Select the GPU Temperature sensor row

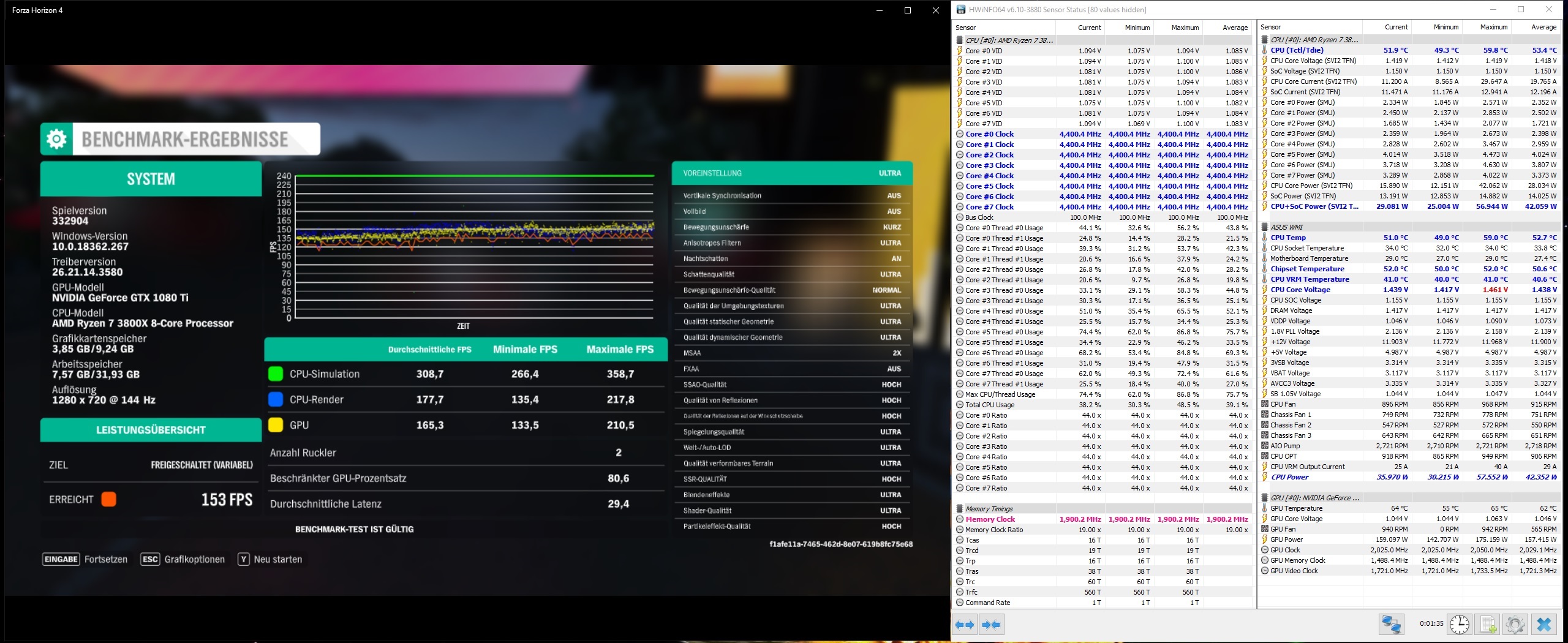pyautogui.click(x=1410, y=508)
